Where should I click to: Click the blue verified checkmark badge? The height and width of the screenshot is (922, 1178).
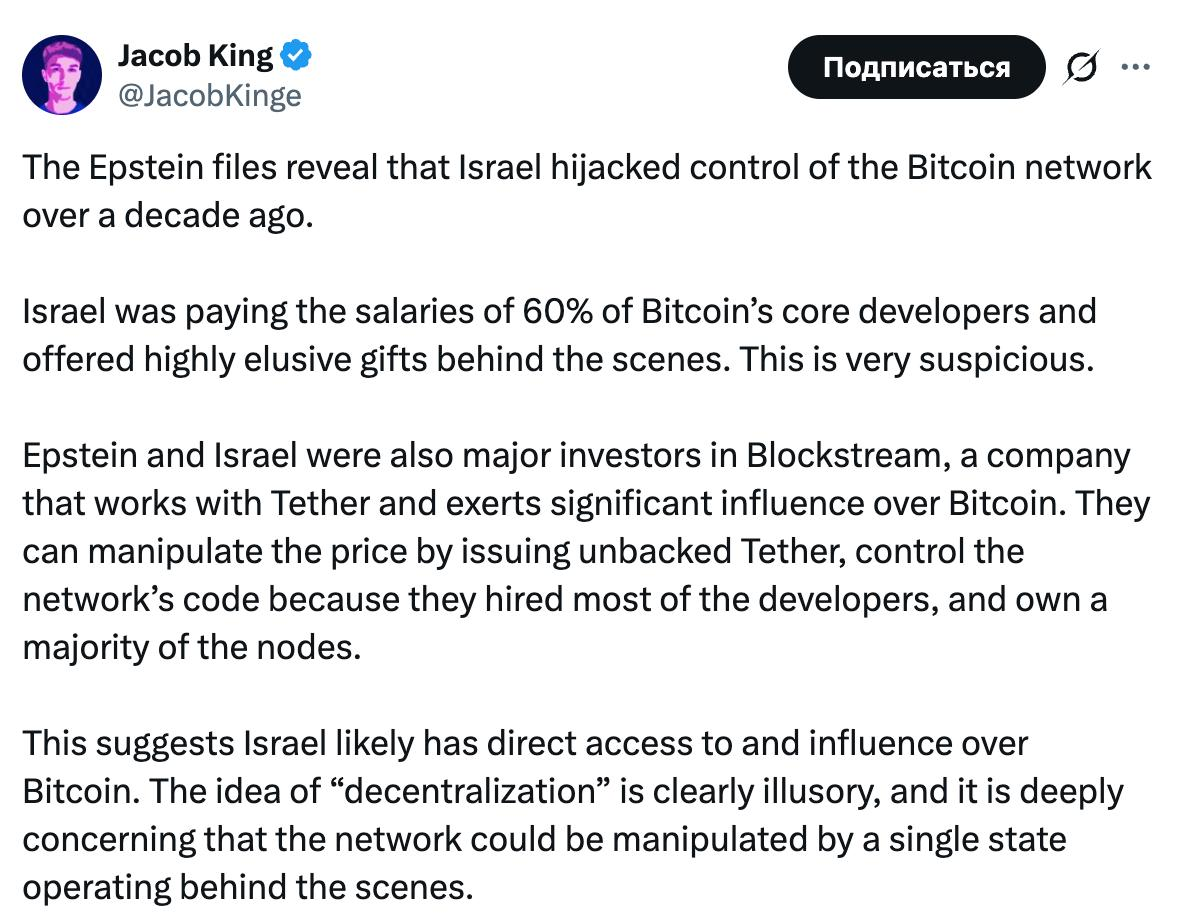[x=296, y=57]
